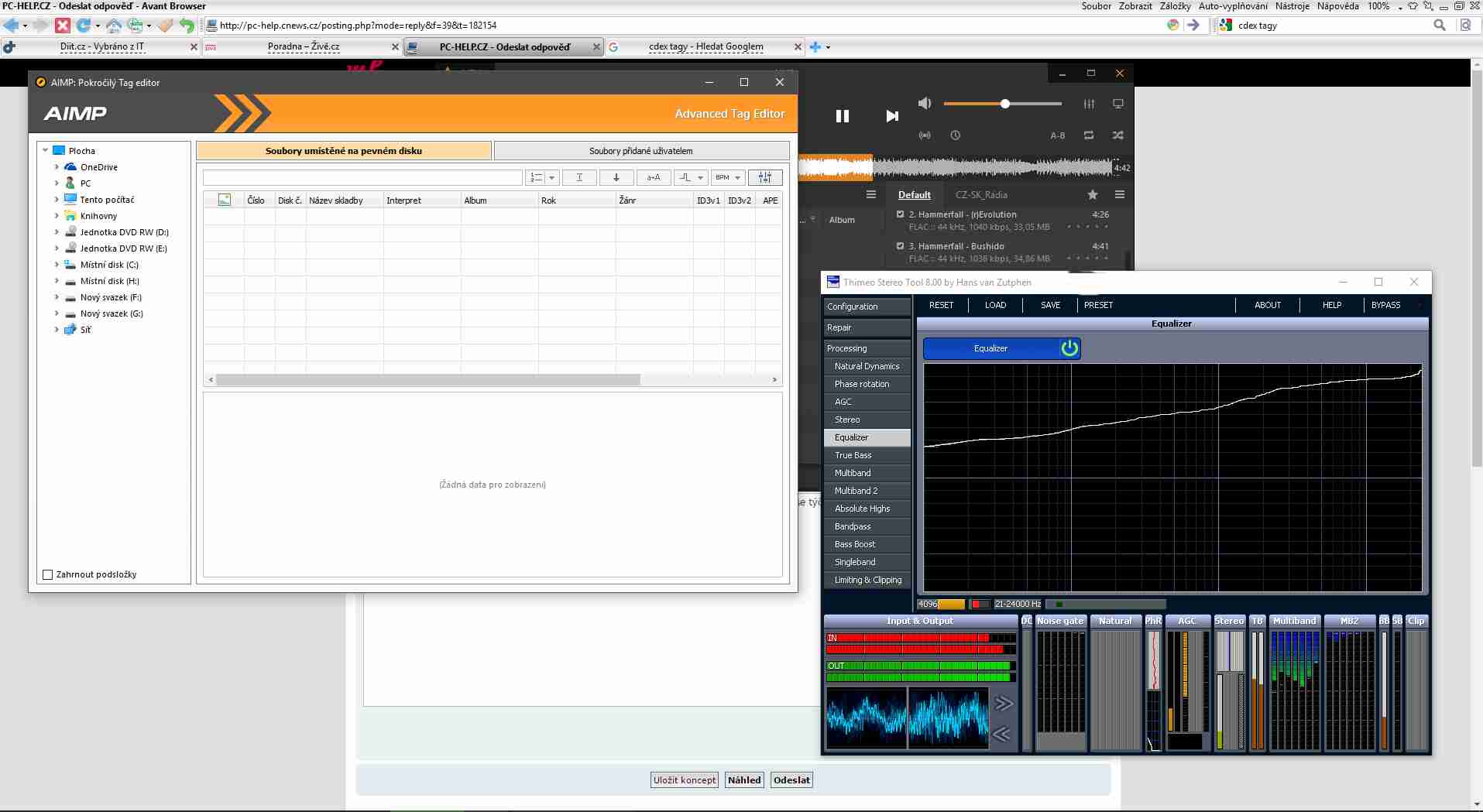Click the search field in tag editor

[362, 177]
